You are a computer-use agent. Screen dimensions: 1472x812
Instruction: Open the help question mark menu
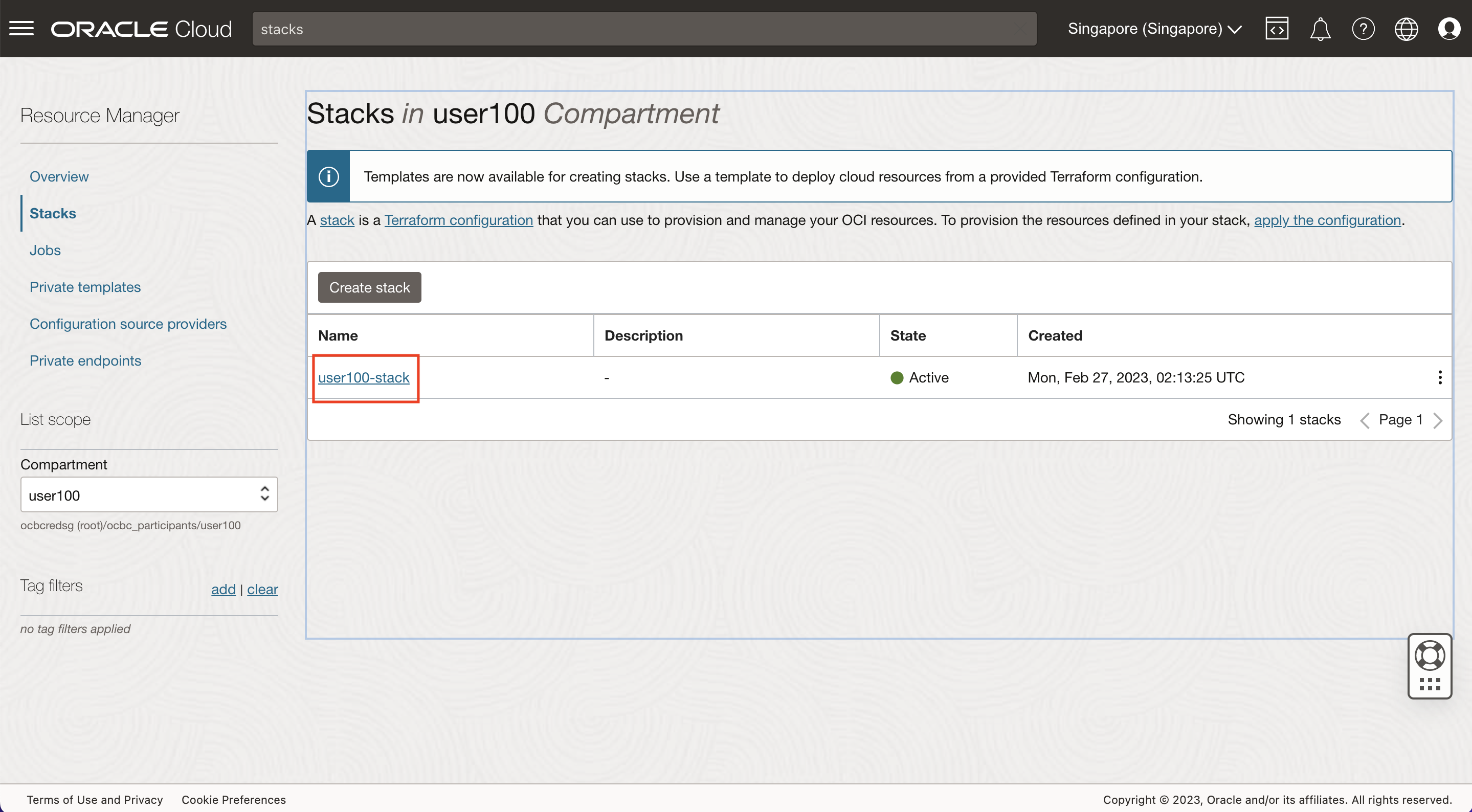click(1363, 29)
